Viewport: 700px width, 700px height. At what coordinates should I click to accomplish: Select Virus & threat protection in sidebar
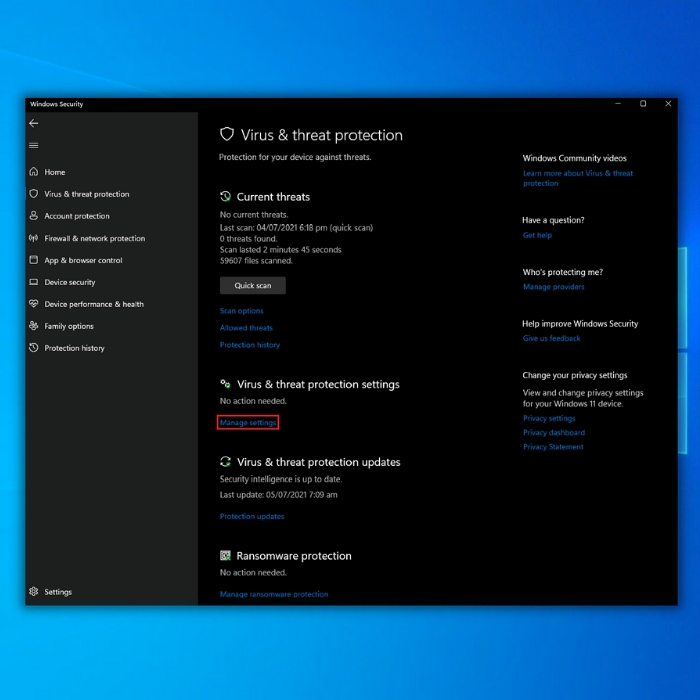tap(87, 194)
